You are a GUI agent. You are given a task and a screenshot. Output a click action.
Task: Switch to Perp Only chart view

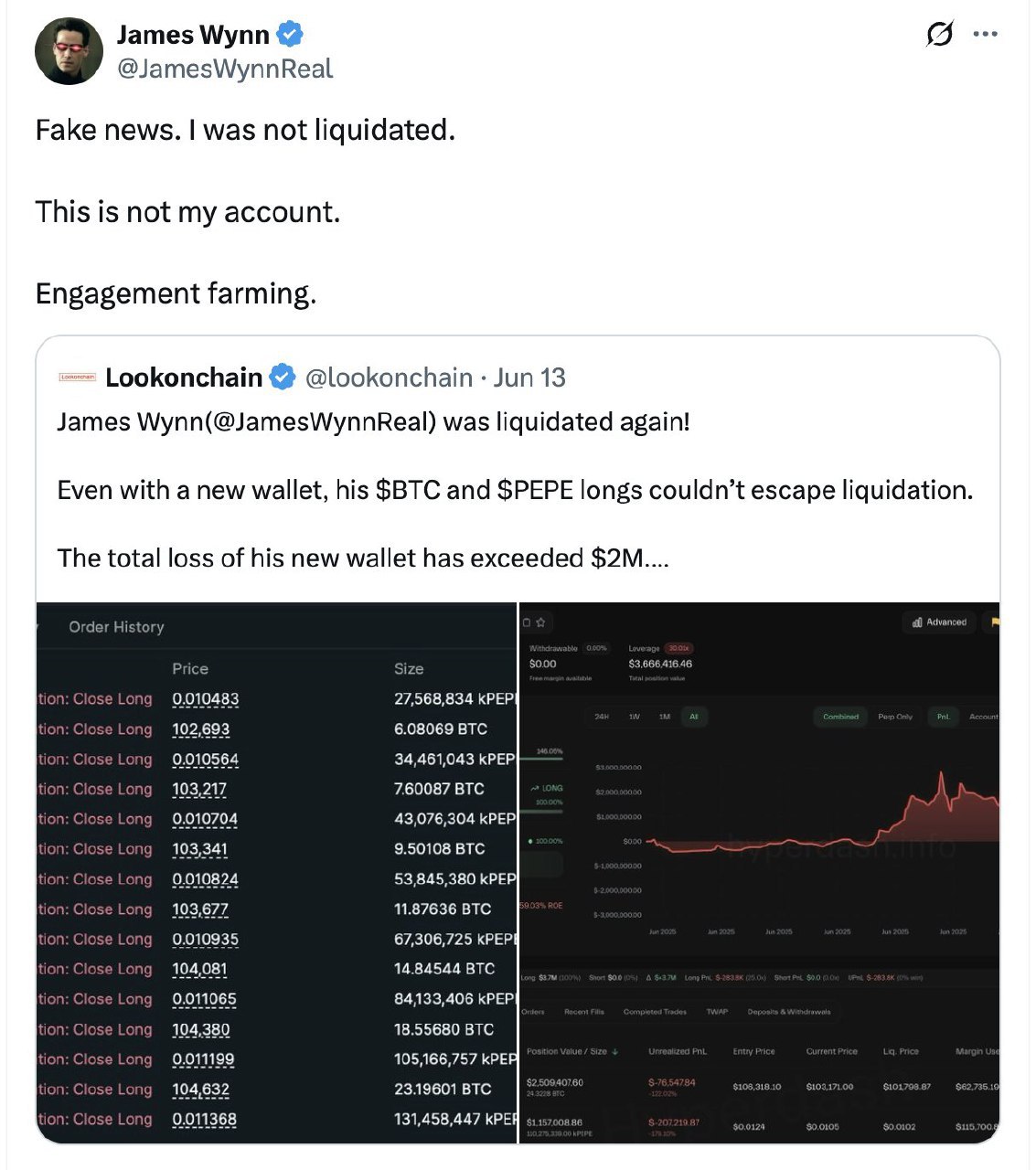895,717
